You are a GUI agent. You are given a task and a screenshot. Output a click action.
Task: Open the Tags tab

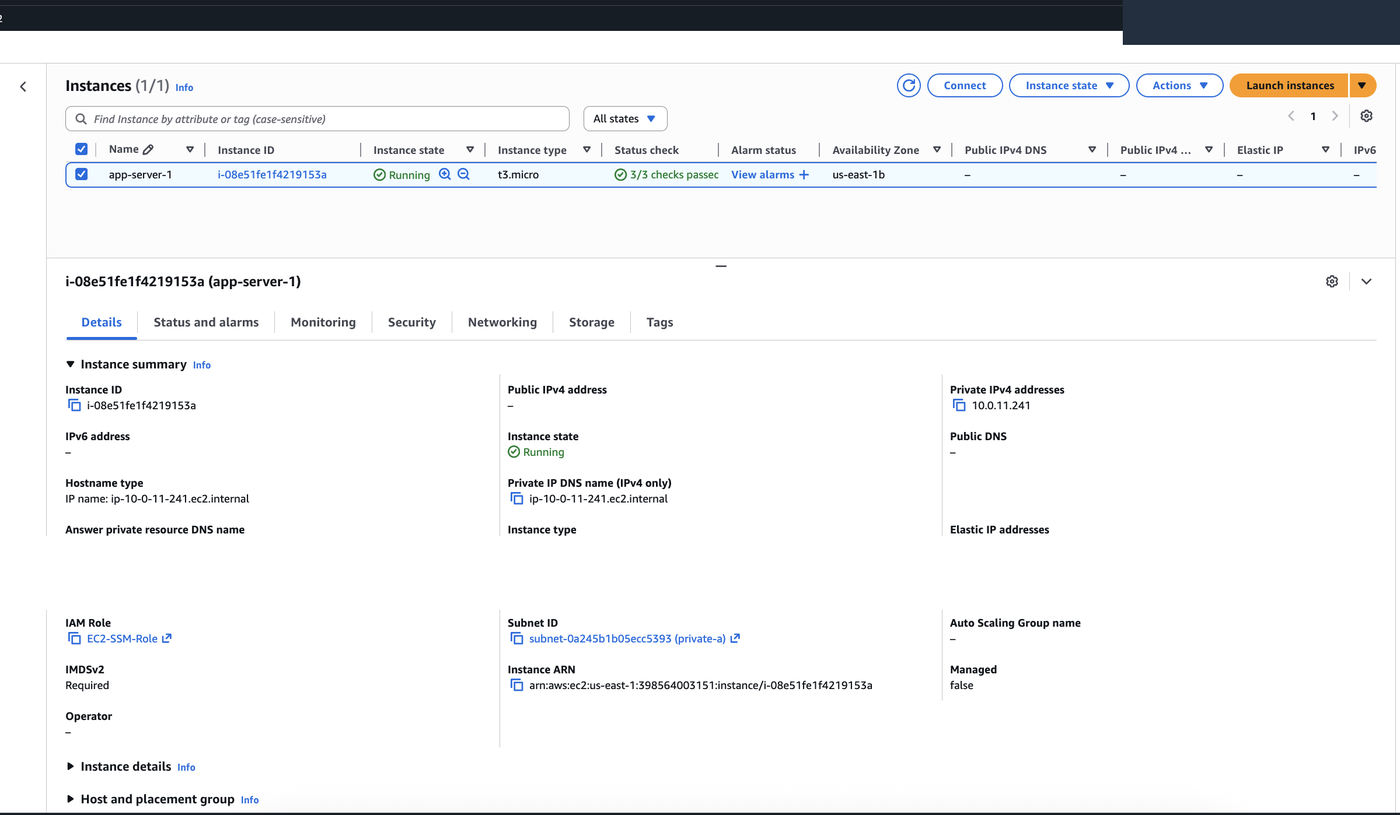coord(660,322)
